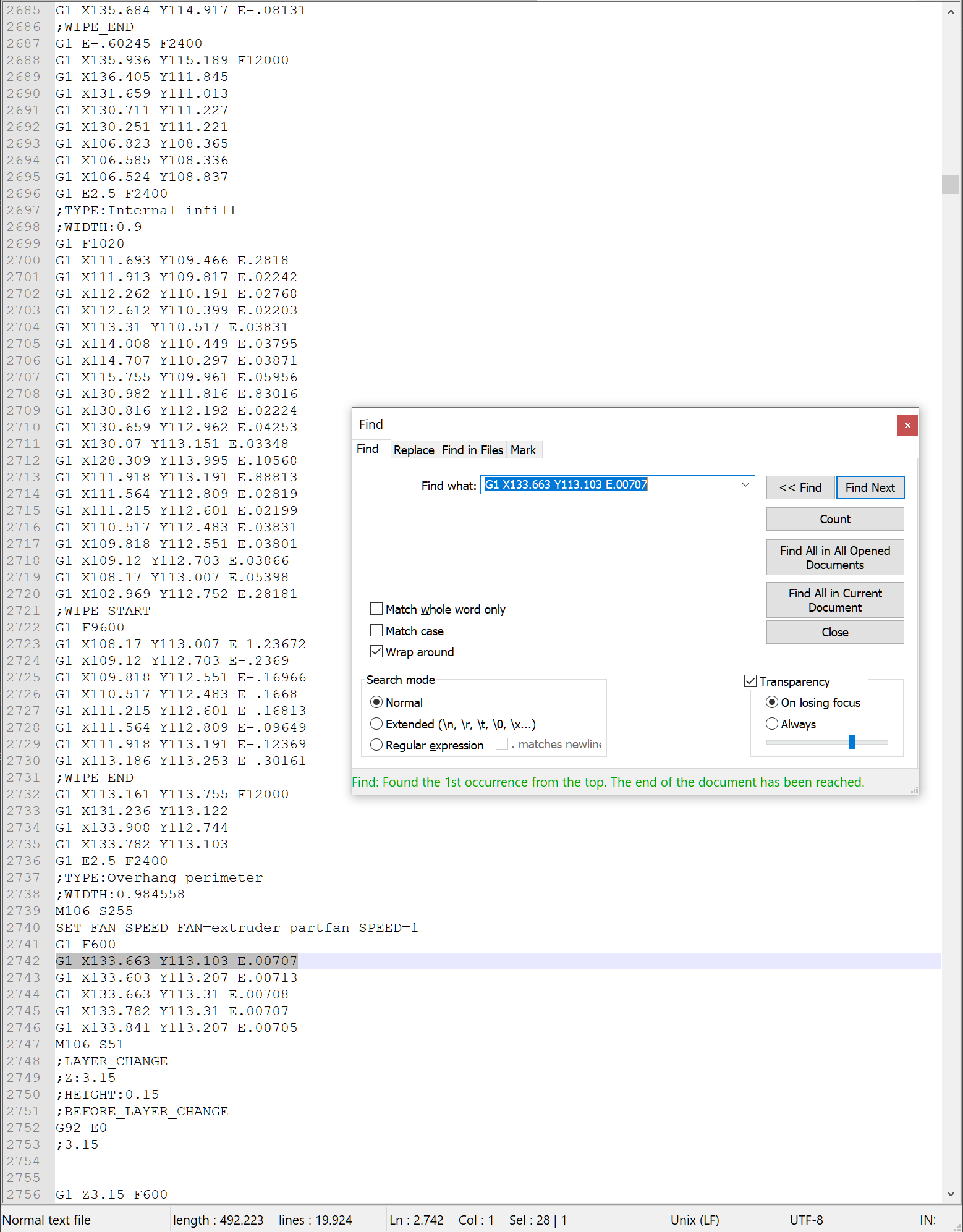The image size is (963, 1232).
Task: Click the highlighted line 2742 G1 X133.663
Action: point(177,961)
